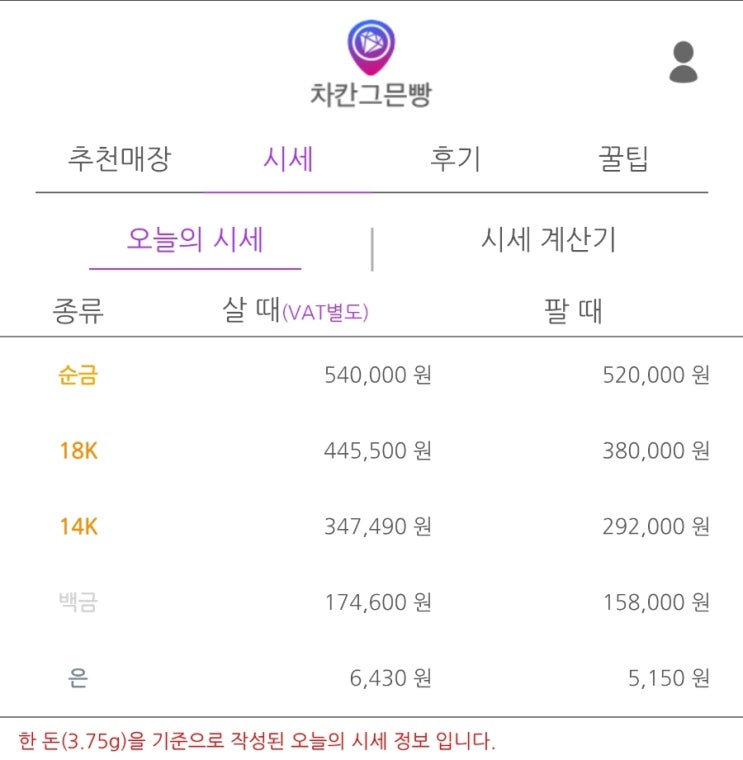The width and height of the screenshot is (743, 760).
Task: Open the 시세 계산기 sub-tab
Action: 548,240
